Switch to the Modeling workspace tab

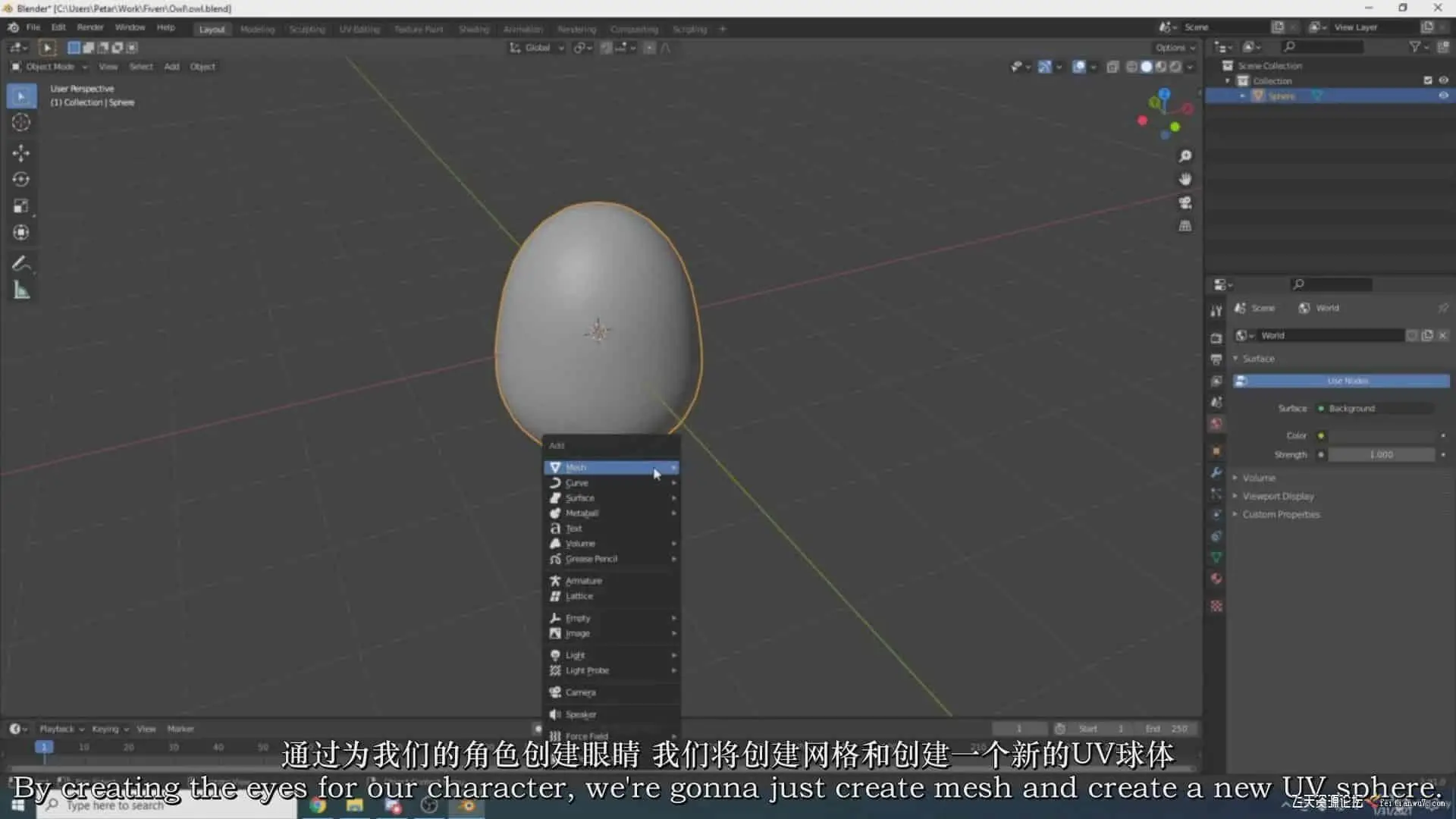(257, 29)
